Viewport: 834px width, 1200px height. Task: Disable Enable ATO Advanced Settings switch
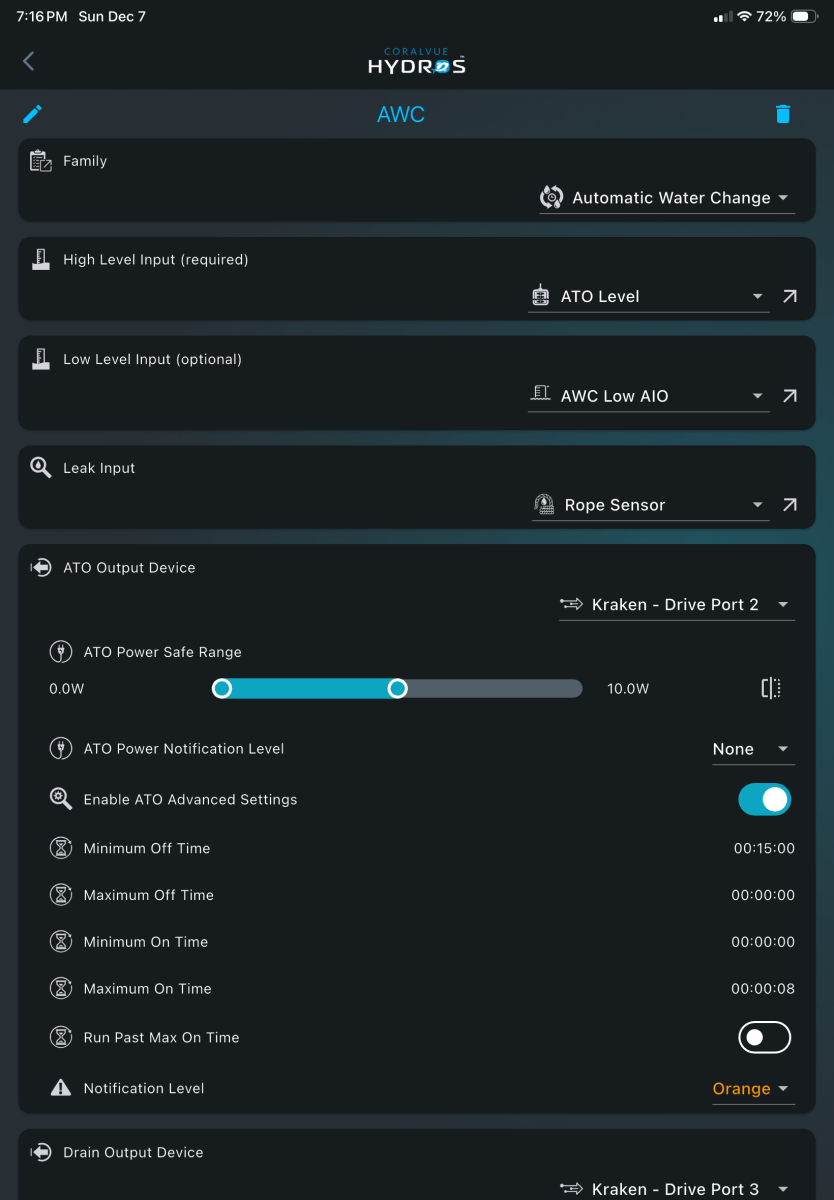765,799
